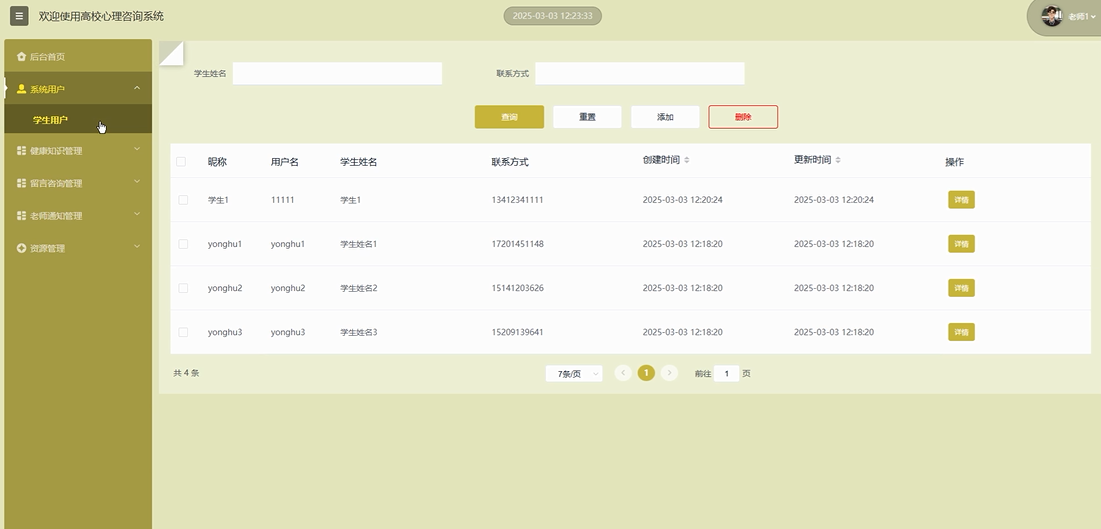Click the 学生姓名 search input field
Viewport: 1101px width, 529px height.
click(337, 74)
